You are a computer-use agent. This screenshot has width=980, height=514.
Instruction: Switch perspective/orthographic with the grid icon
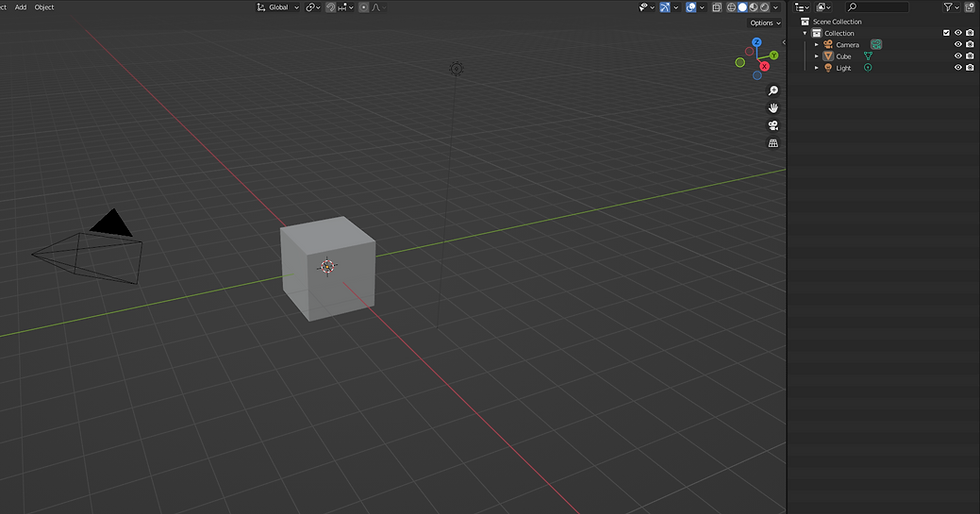773,143
